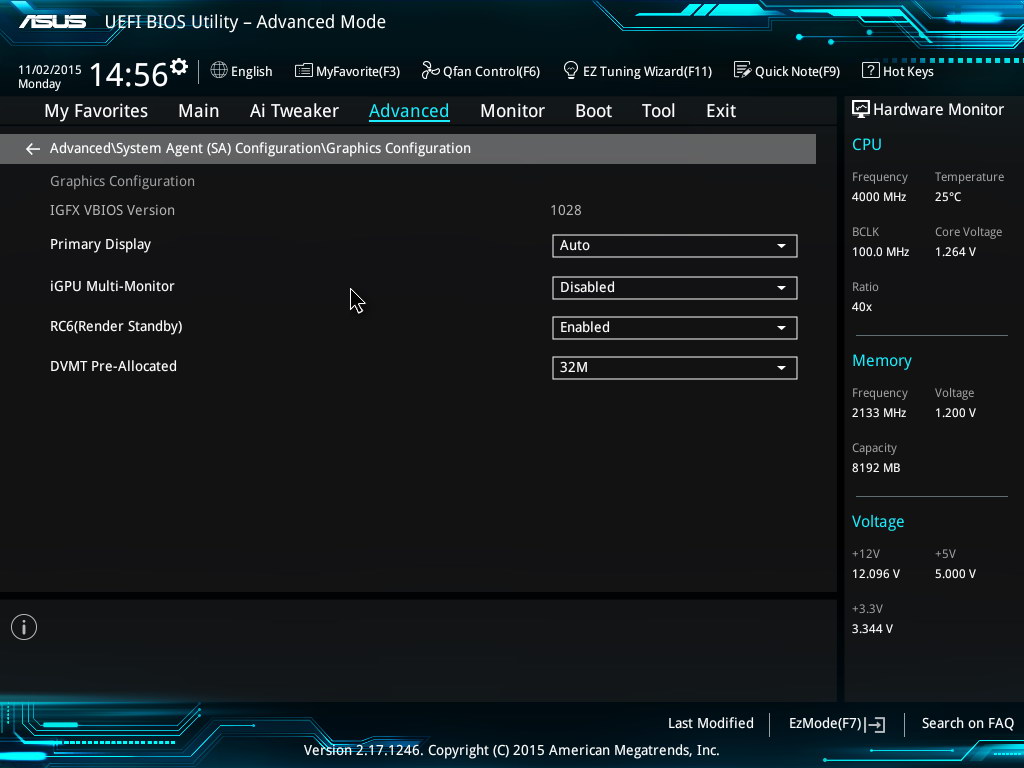Switch to the My Favorites tab

(96, 111)
